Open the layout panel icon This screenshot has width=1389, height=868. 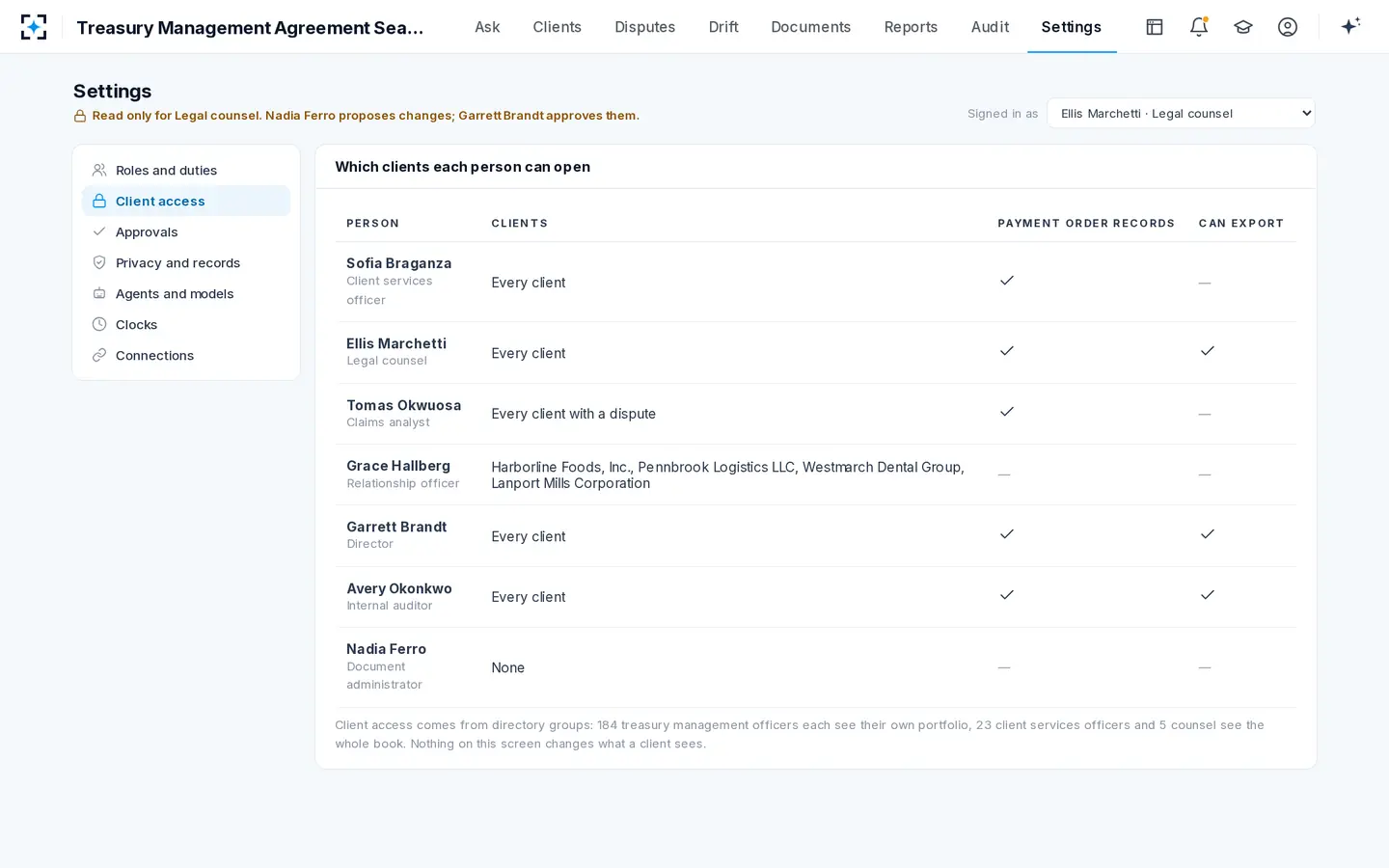point(1155,27)
